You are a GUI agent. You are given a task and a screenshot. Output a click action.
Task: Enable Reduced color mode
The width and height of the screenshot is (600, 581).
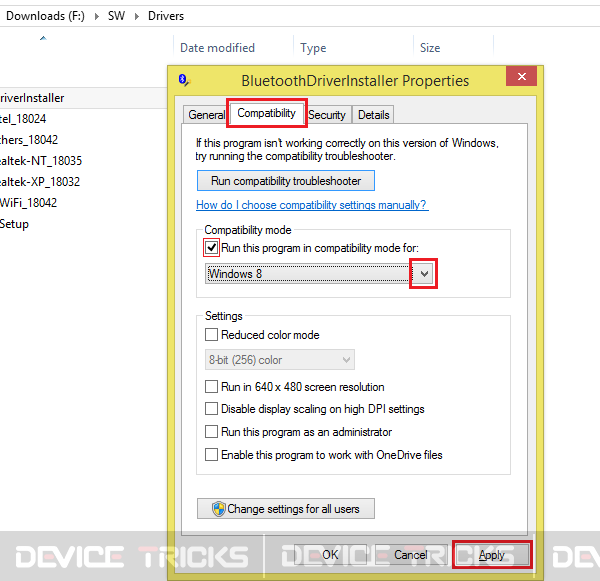(x=211, y=335)
